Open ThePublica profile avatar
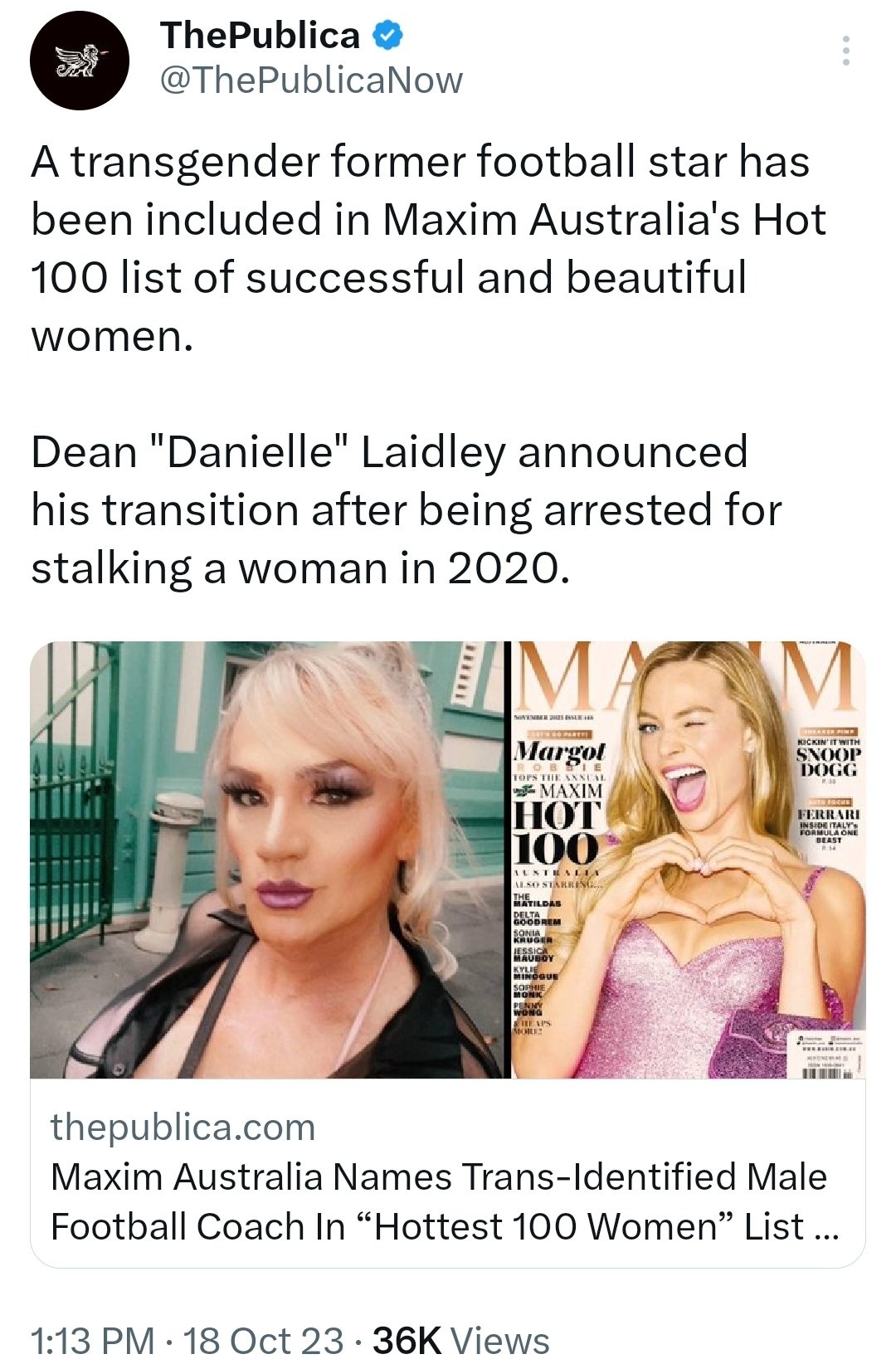The height and width of the screenshot is (1364, 896). click(x=80, y=61)
